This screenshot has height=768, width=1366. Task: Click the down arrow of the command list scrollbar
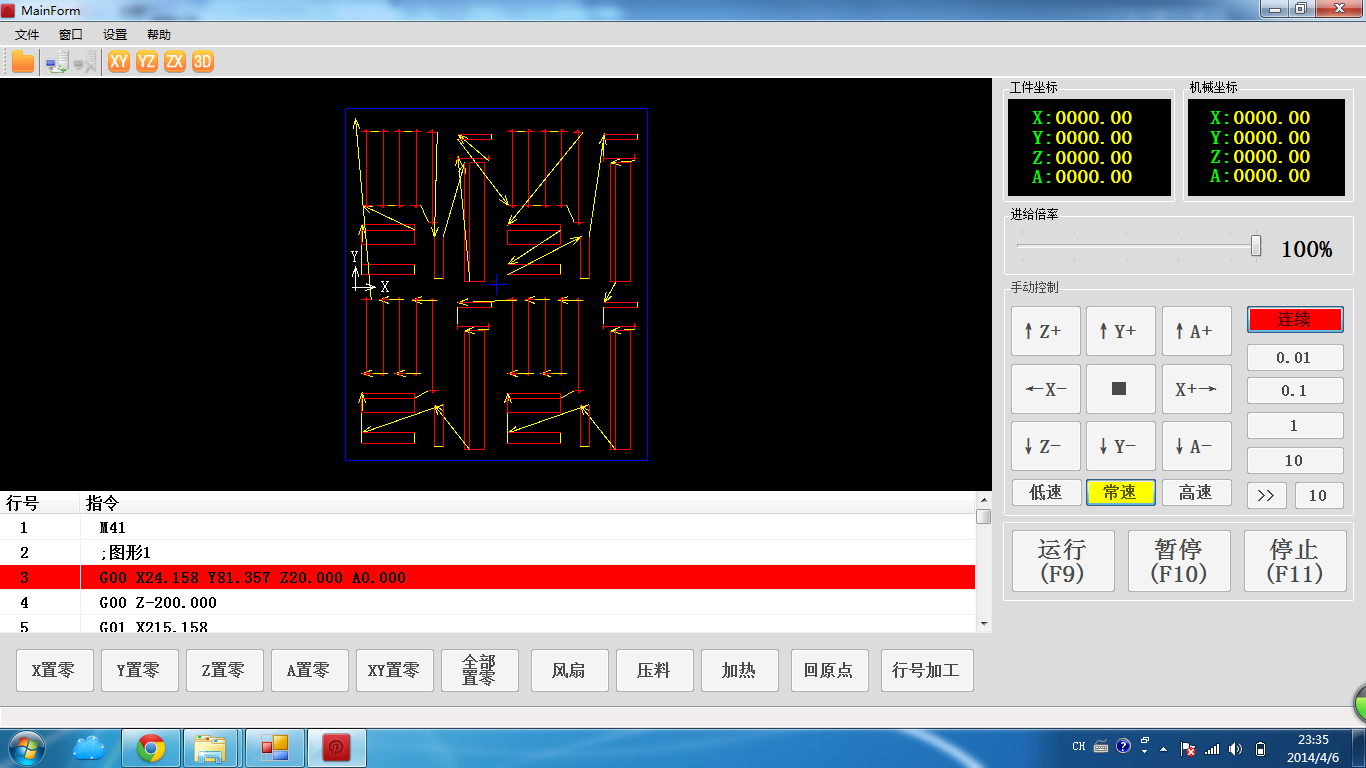tap(984, 624)
